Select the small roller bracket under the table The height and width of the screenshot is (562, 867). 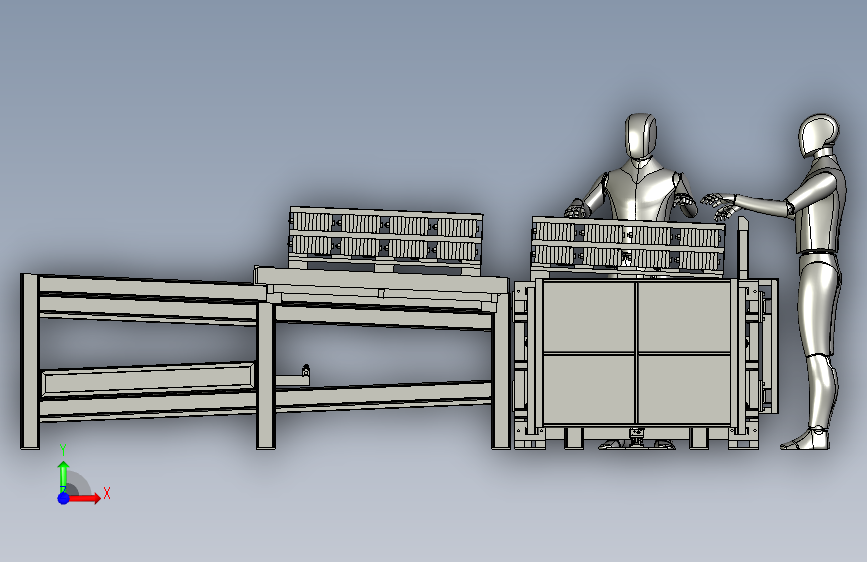(x=305, y=371)
